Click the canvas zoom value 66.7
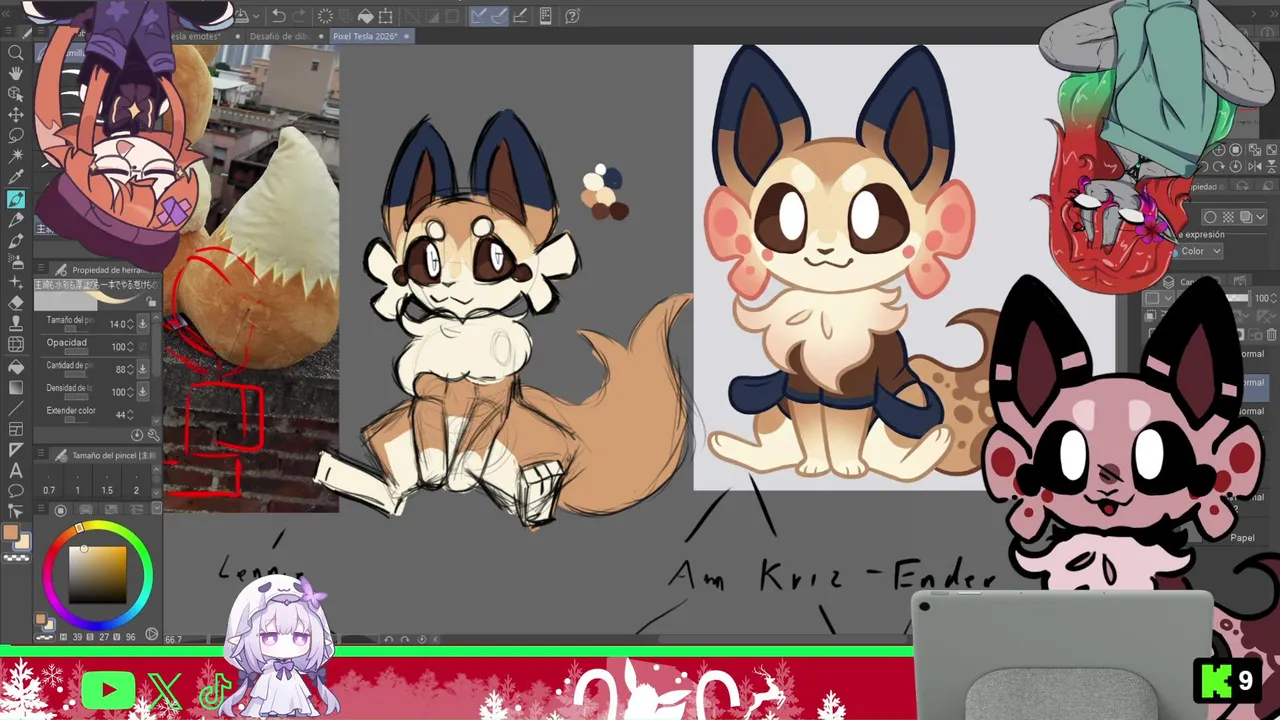This screenshot has height=720, width=1280. pos(173,639)
